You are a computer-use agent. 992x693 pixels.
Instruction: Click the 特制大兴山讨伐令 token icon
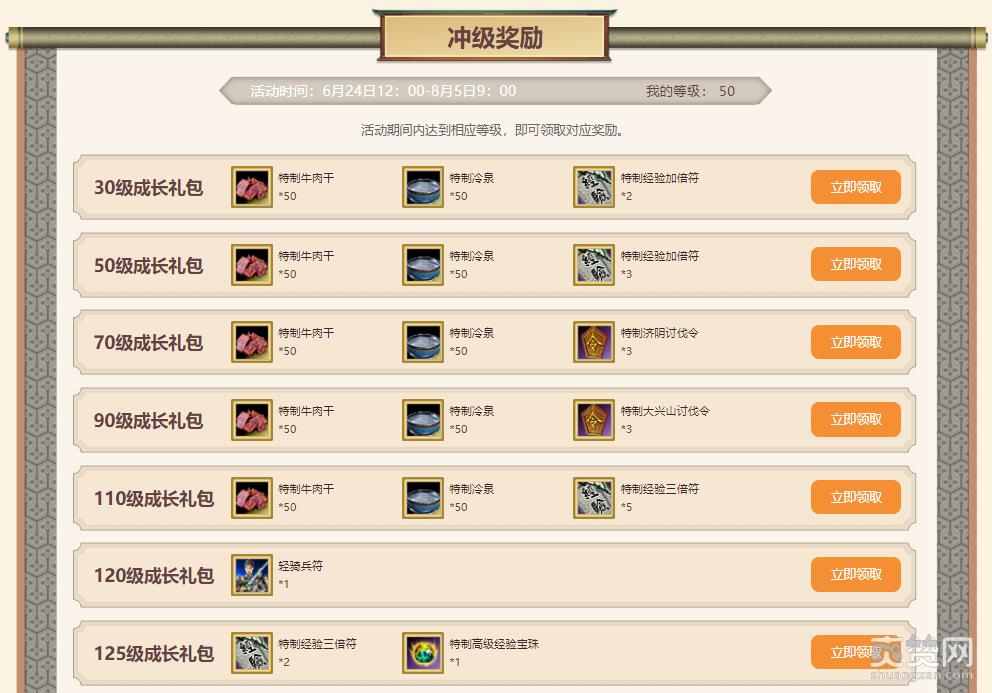[x=593, y=420]
